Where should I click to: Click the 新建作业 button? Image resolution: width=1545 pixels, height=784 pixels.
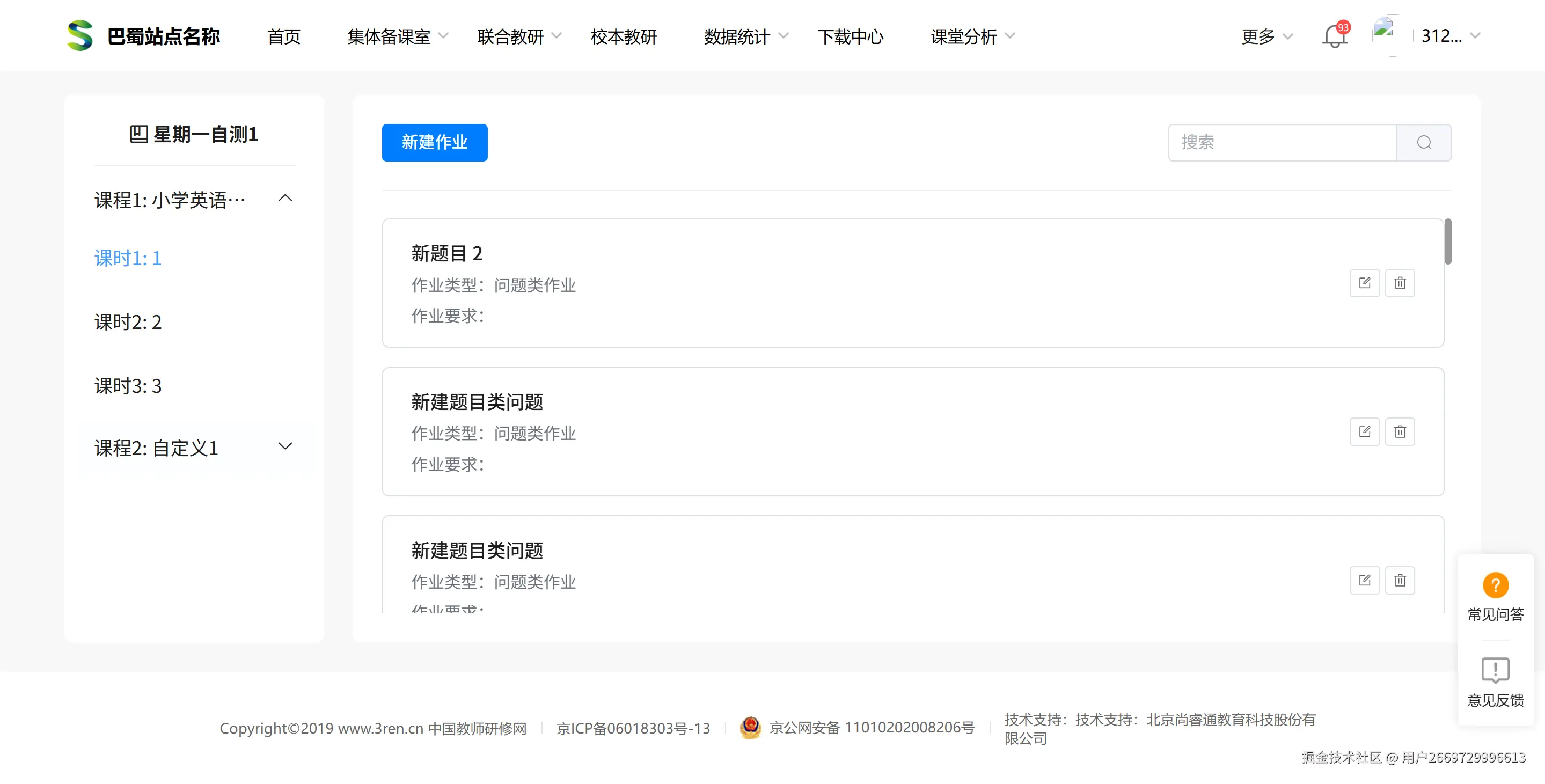[434, 143]
